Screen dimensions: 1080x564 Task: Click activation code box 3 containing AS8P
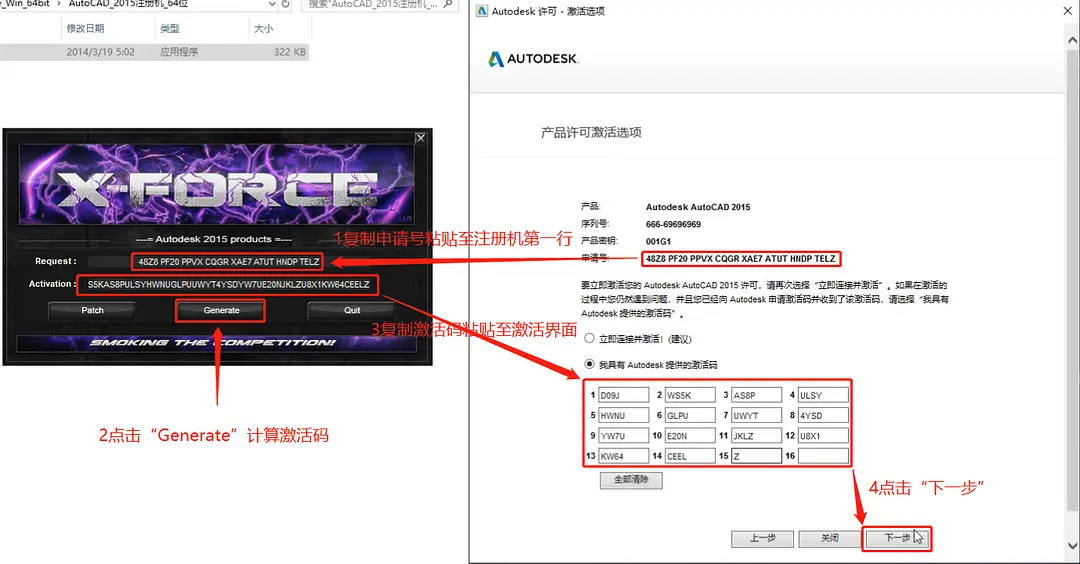click(x=756, y=395)
